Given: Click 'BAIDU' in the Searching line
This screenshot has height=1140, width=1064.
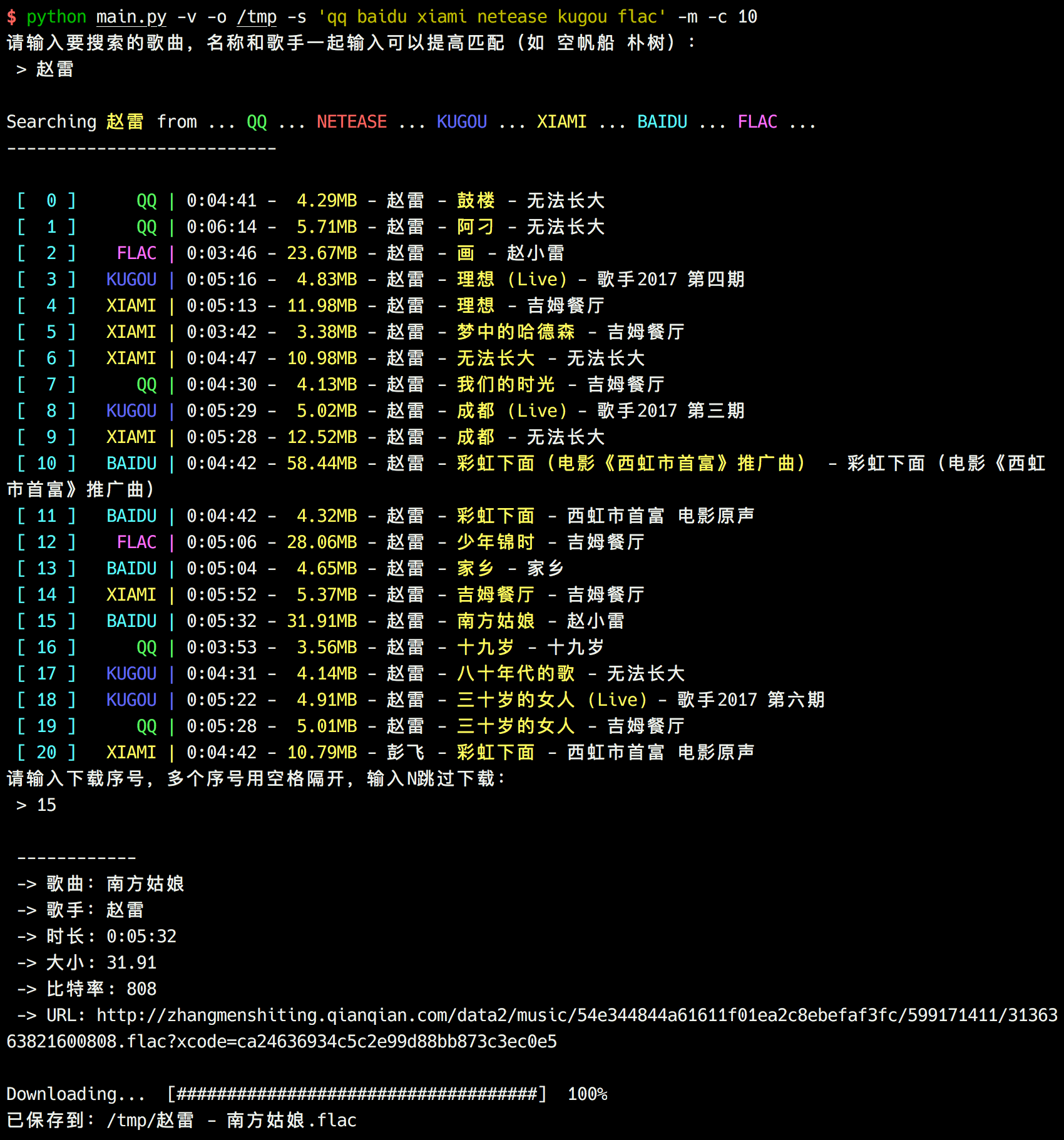Looking at the screenshot, I should (x=662, y=121).
